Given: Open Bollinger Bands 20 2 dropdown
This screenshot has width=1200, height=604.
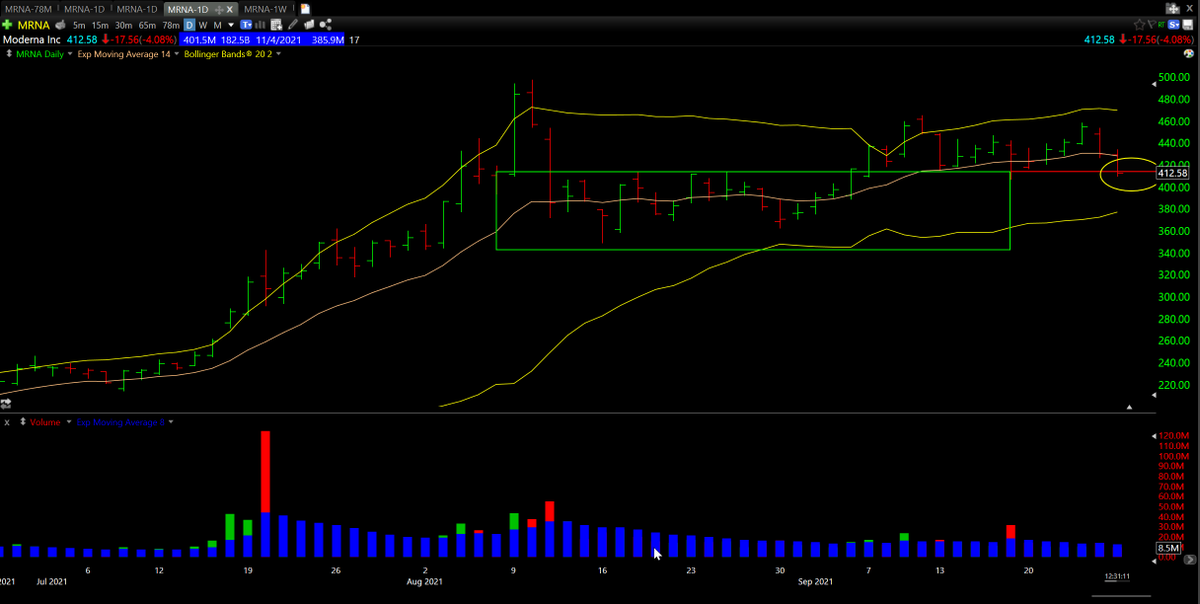Looking at the screenshot, I should click(x=278, y=53).
